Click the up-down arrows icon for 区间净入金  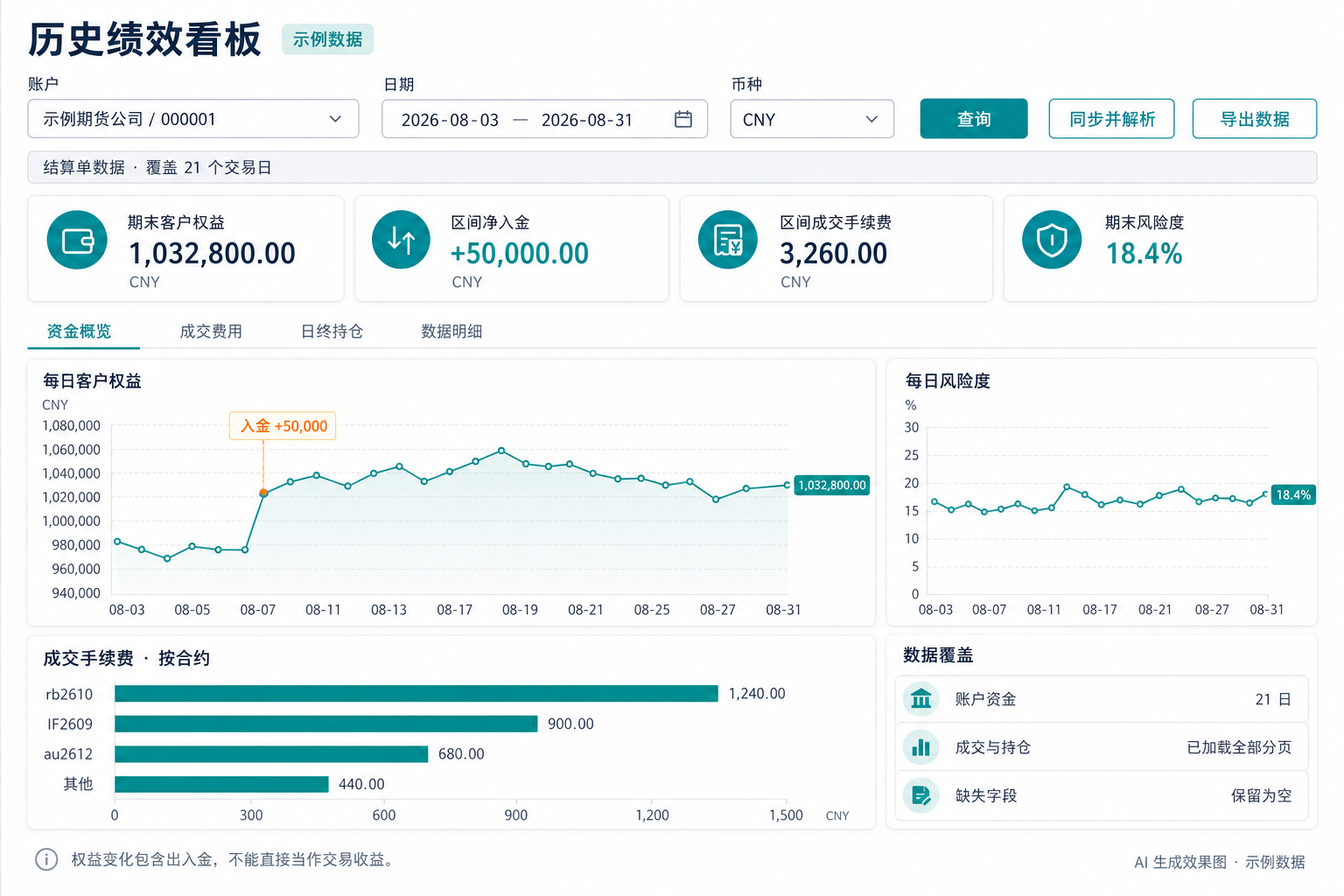point(401,240)
